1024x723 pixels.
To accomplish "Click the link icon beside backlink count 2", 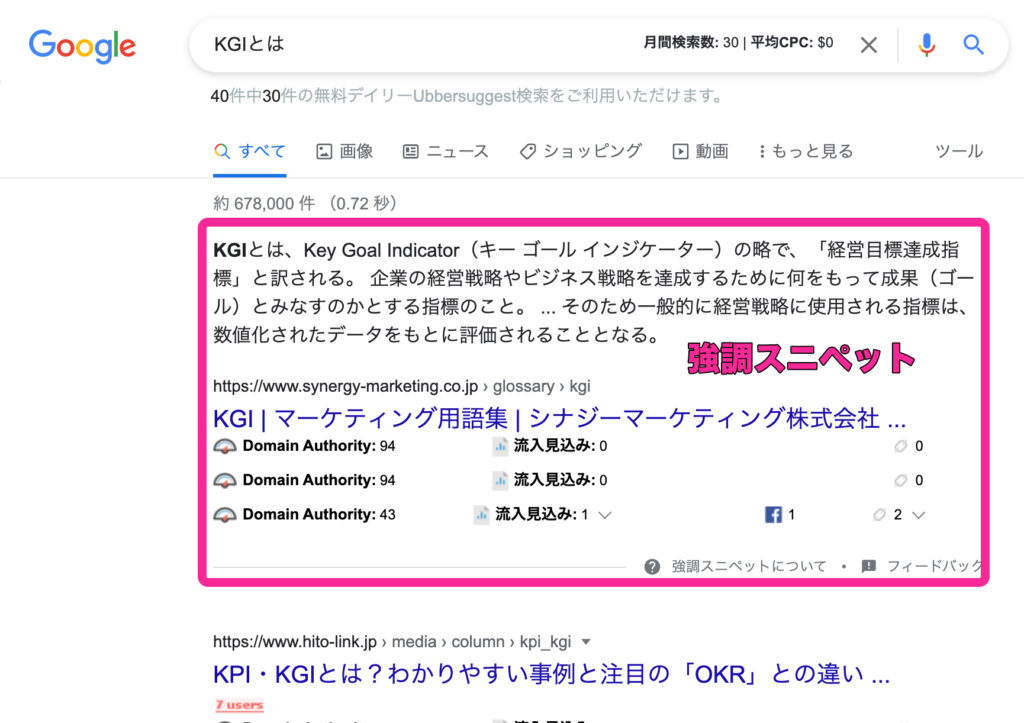I will [x=879, y=515].
